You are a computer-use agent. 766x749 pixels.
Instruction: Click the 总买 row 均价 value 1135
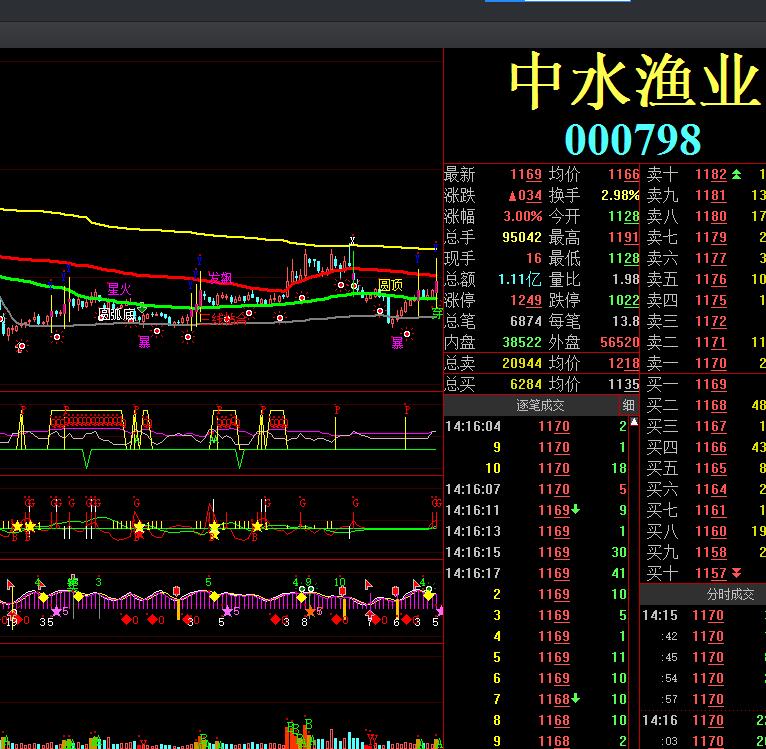coord(623,384)
